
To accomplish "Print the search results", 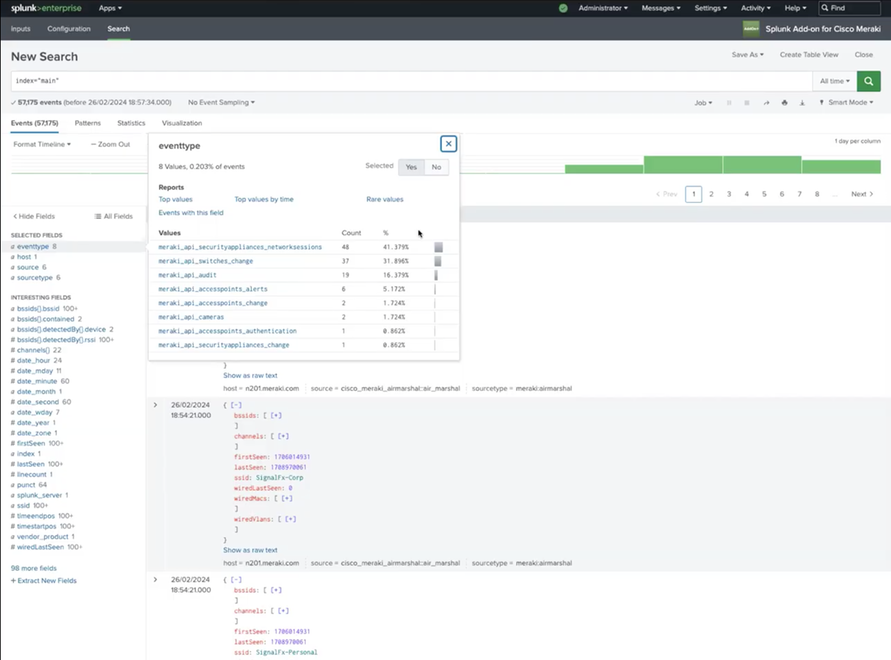I will (785, 102).
